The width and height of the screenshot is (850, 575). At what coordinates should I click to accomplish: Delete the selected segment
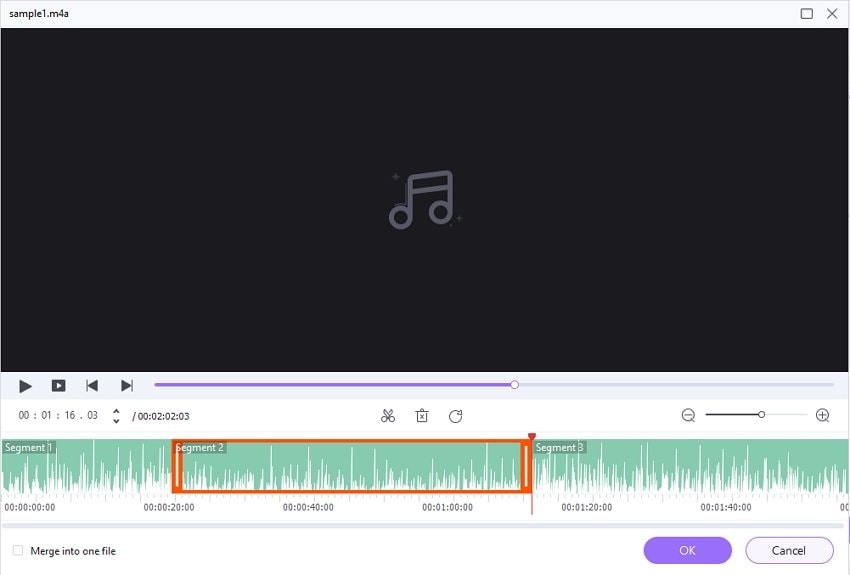click(x=422, y=416)
